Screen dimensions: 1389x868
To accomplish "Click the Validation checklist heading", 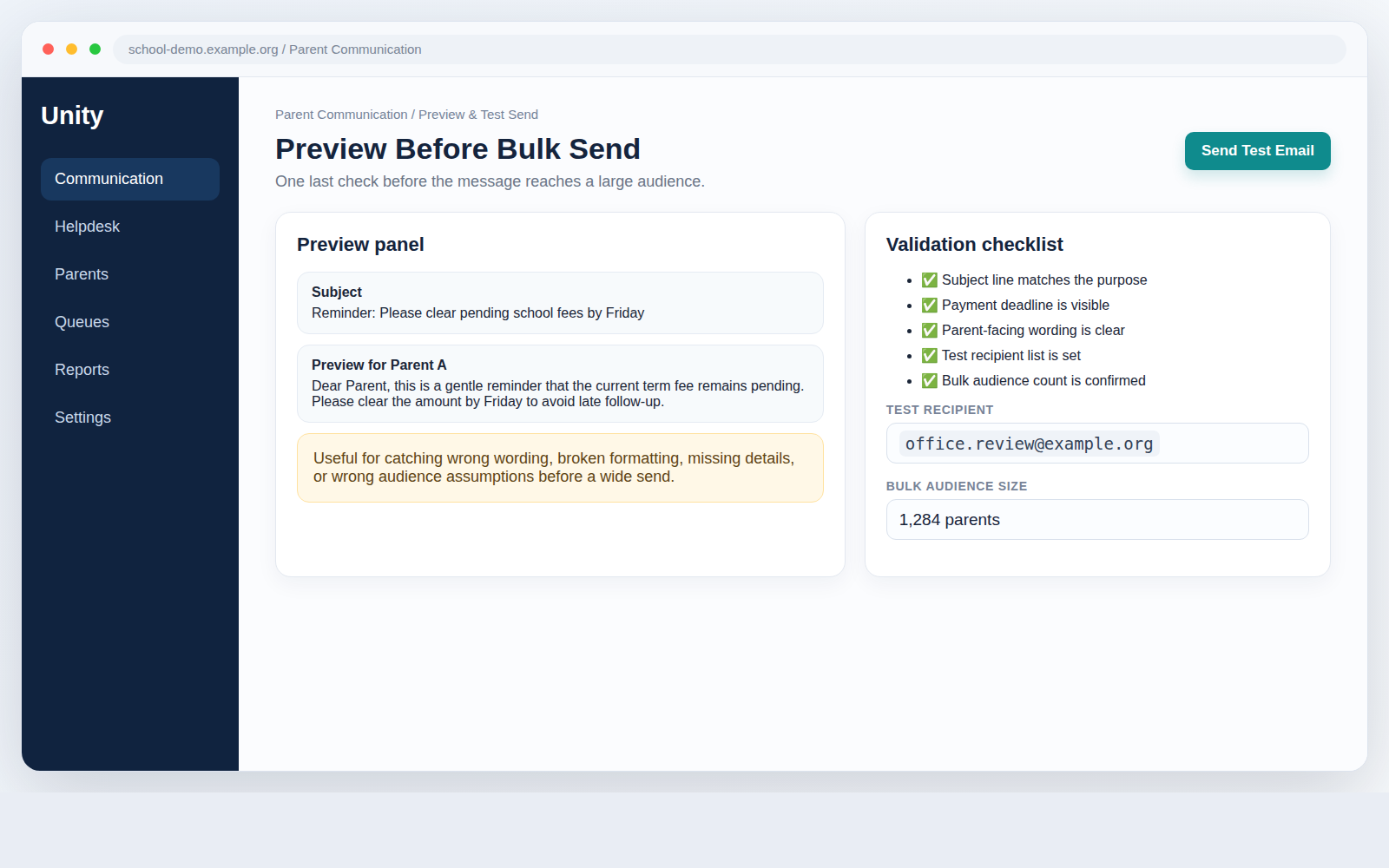I will tap(974, 245).
